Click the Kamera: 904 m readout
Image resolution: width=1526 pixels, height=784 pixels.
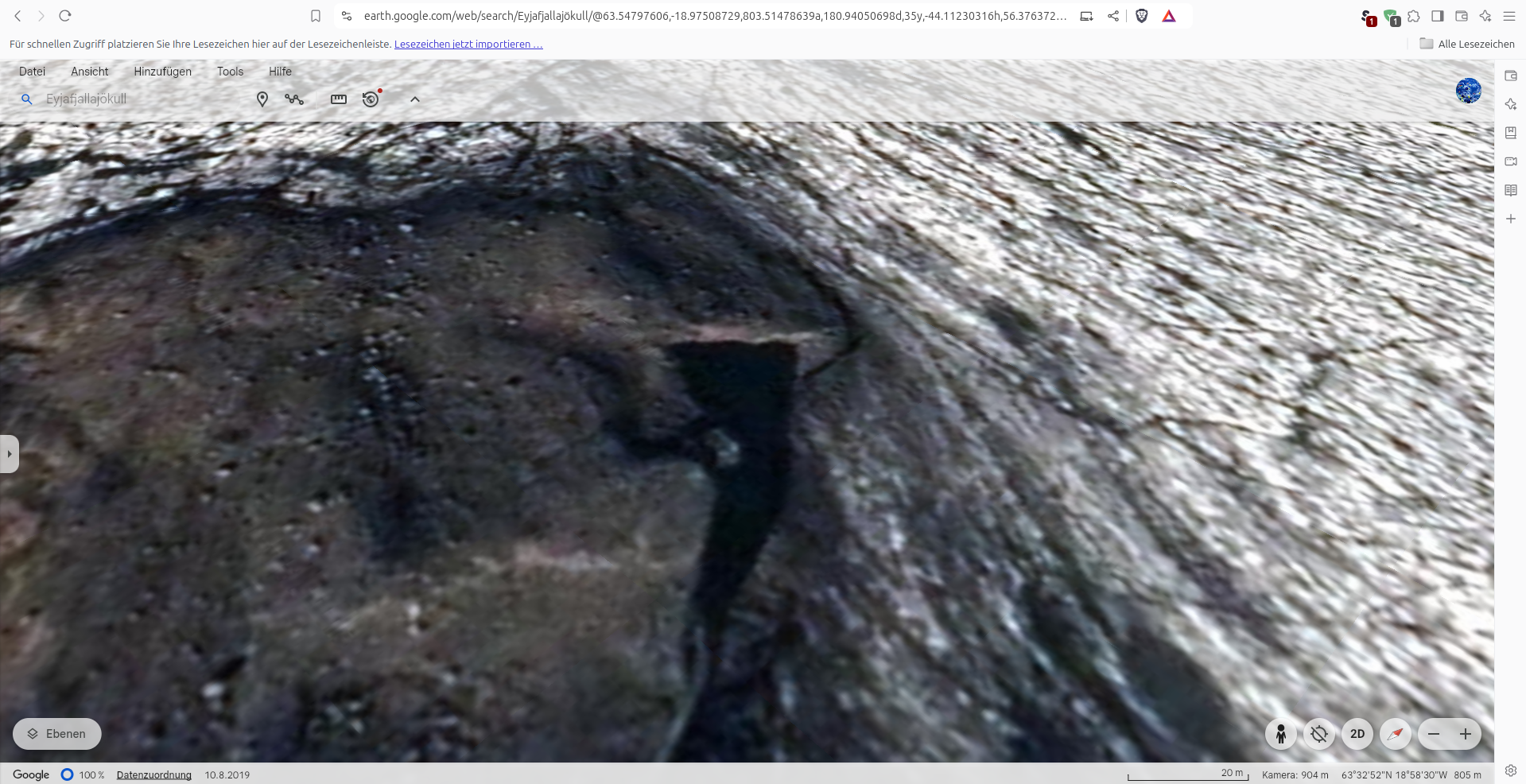click(x=1295, y=775)
